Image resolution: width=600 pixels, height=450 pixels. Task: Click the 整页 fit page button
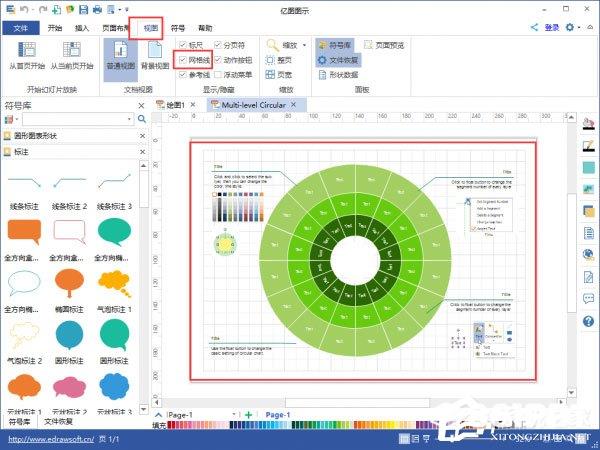coord(279,60)
